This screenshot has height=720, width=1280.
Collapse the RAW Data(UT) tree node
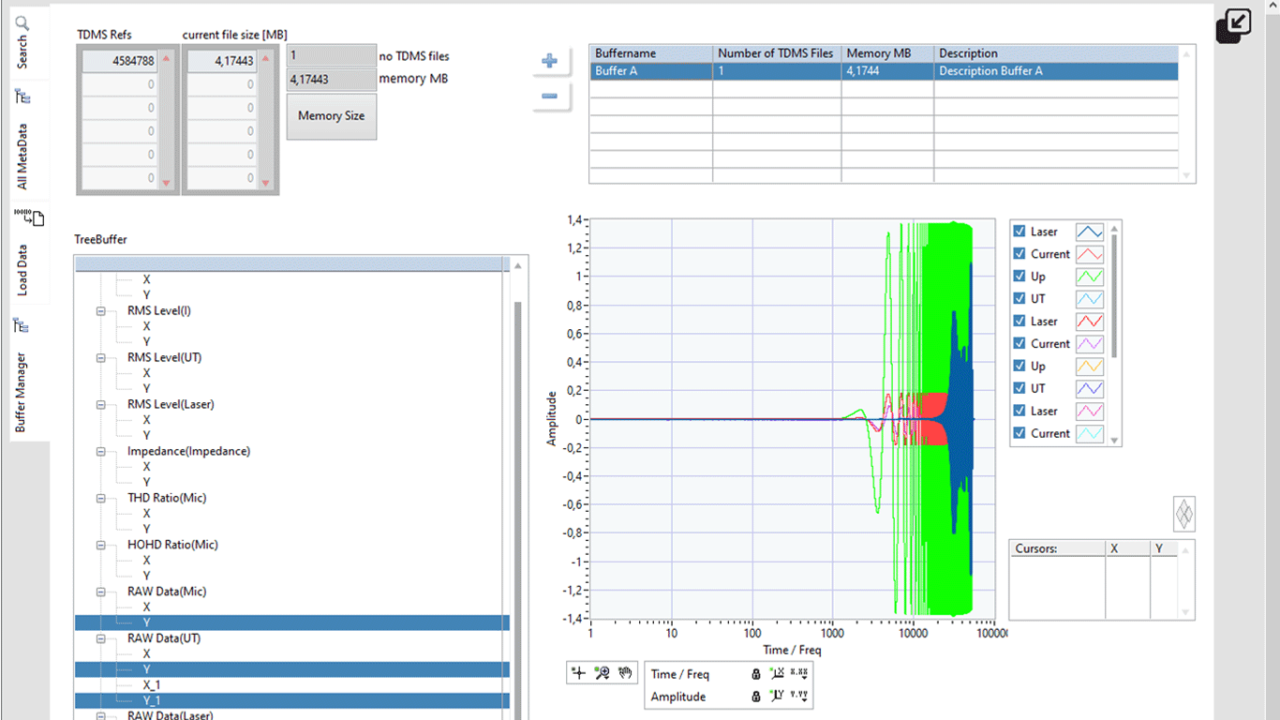(x=101, y=639)
